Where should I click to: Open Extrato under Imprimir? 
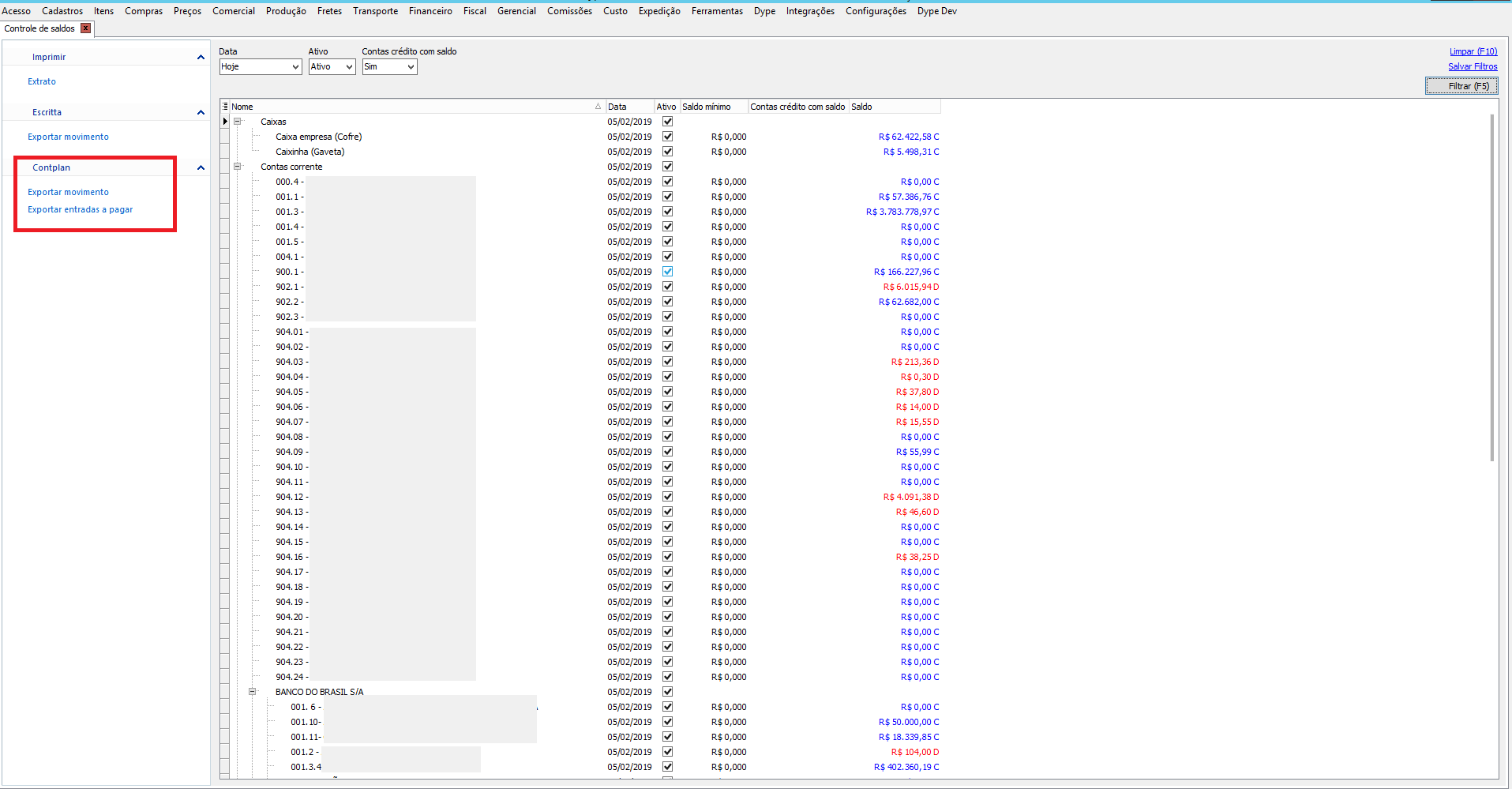pyautogui.click(x=42, y=81)
